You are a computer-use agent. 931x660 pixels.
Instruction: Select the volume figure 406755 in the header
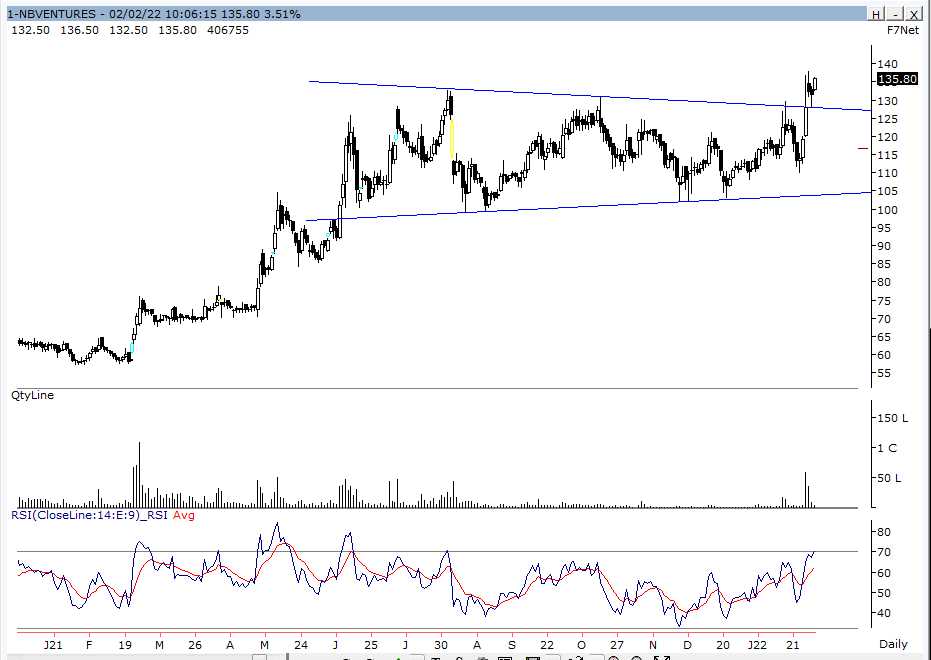click(228, 30)
